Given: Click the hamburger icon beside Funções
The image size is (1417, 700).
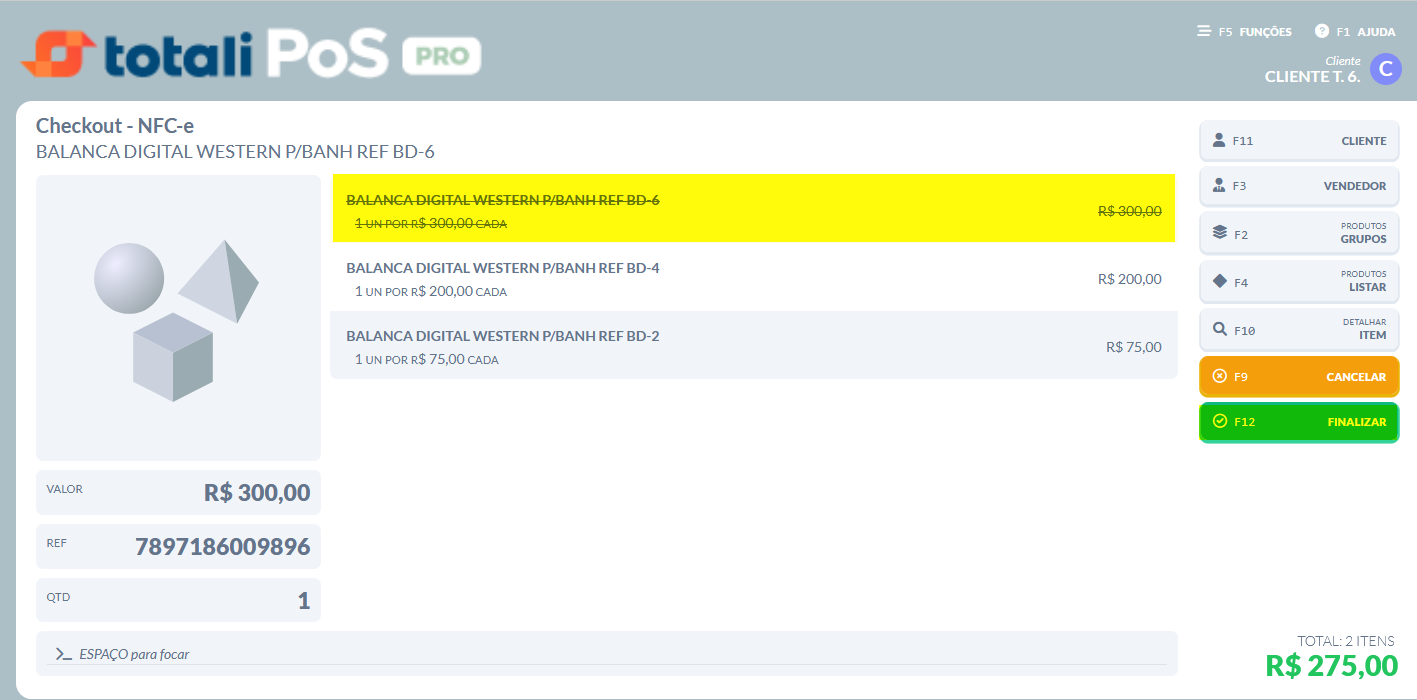Looking at the screenshot, I should (x=1204, y=32).
